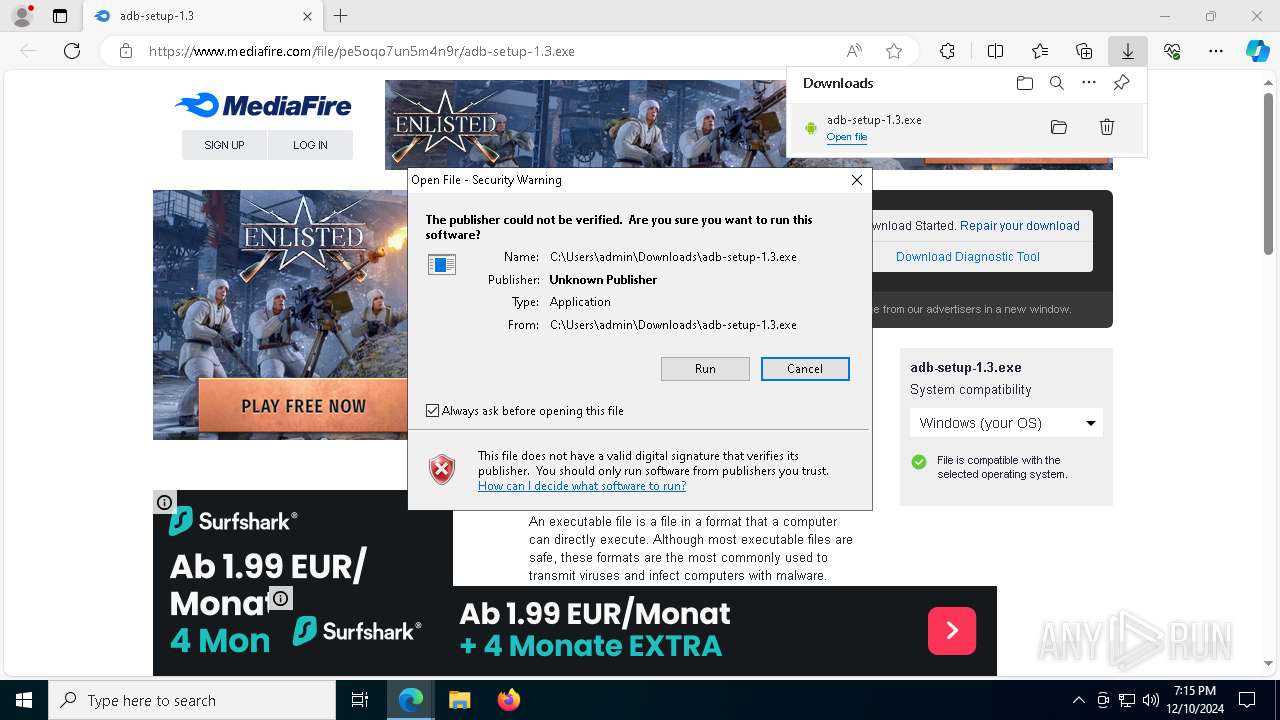Open File Explorer from the taskbar
The height and width of the screenshot is (720, 1280).
[459, 700]
